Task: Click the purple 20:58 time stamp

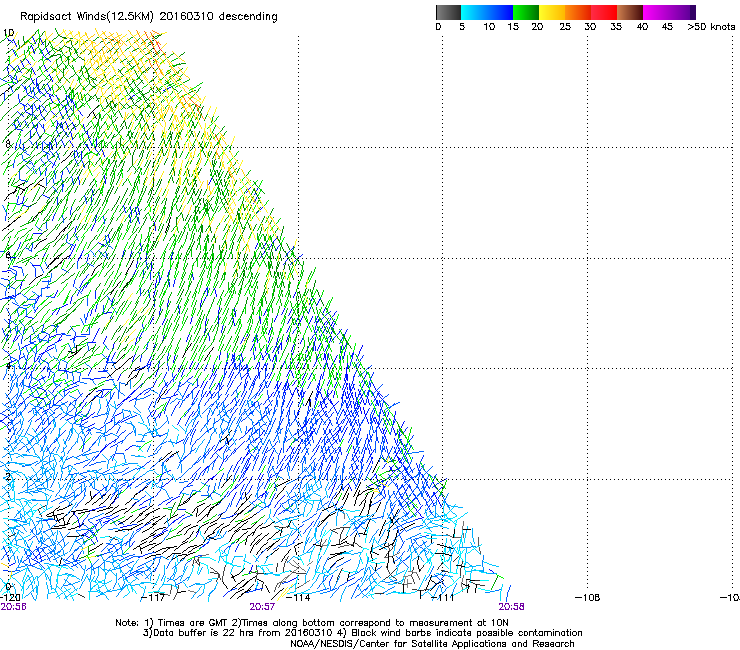Action: coord(512,607)
